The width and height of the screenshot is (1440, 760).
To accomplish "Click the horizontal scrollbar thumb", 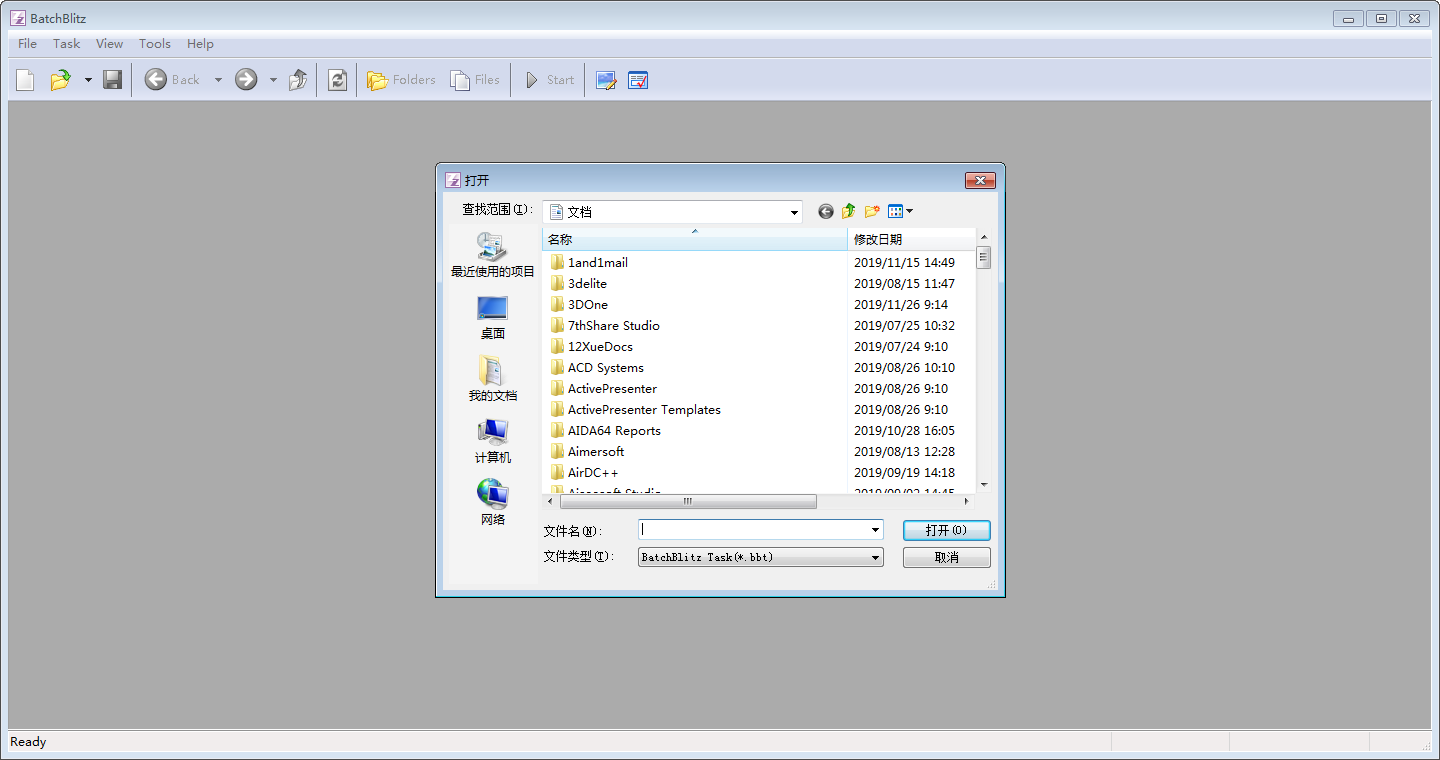I will pos(687,502).
